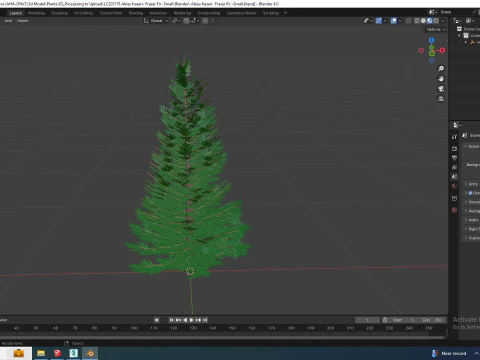Open the red app icon in taskbar
Viewport: 480px width, 360px height.
(x=57, y=353)
